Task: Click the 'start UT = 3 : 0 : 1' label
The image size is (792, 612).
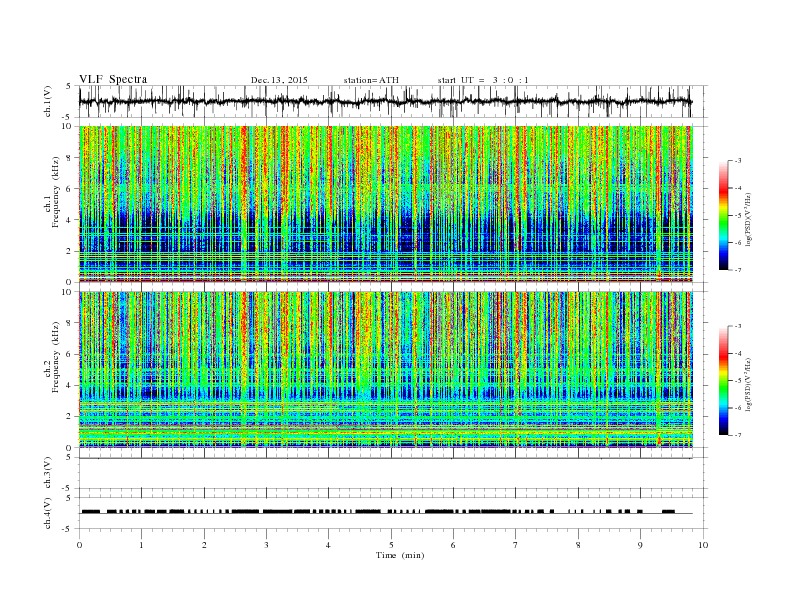Action: 483,80
